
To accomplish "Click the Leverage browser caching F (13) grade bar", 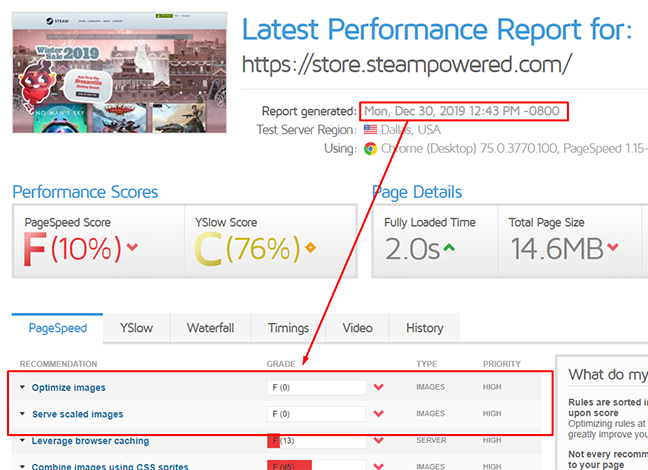I will pyautogui.click(x=317, y=441).
